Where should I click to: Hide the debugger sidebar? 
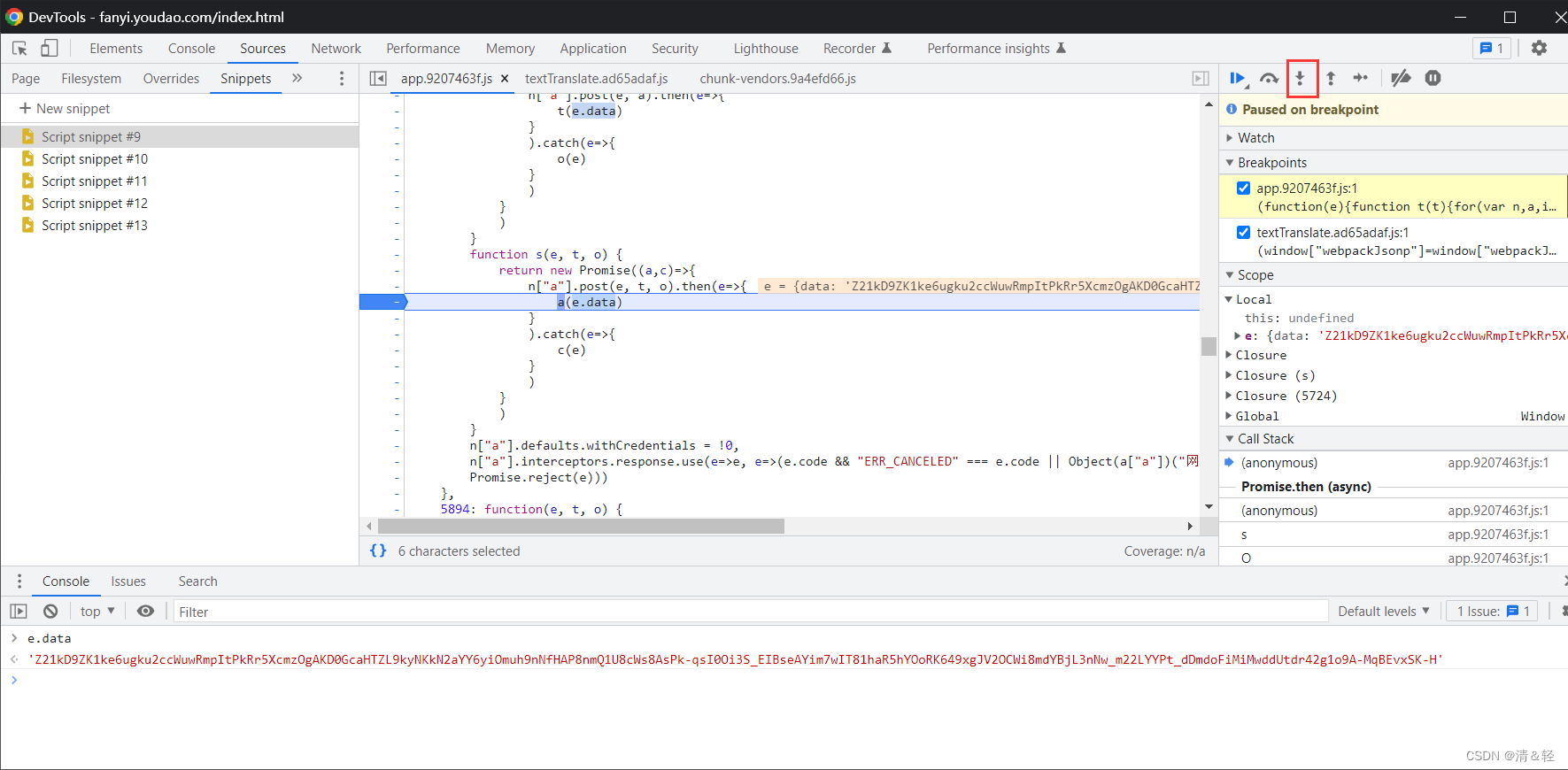point(1201,79)
